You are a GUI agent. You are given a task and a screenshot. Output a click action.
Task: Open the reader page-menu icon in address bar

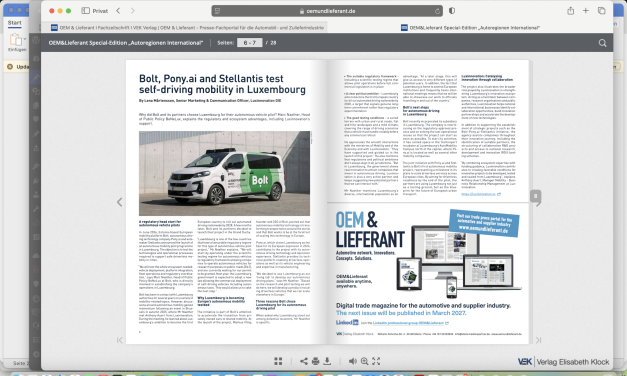pos(218,11)
